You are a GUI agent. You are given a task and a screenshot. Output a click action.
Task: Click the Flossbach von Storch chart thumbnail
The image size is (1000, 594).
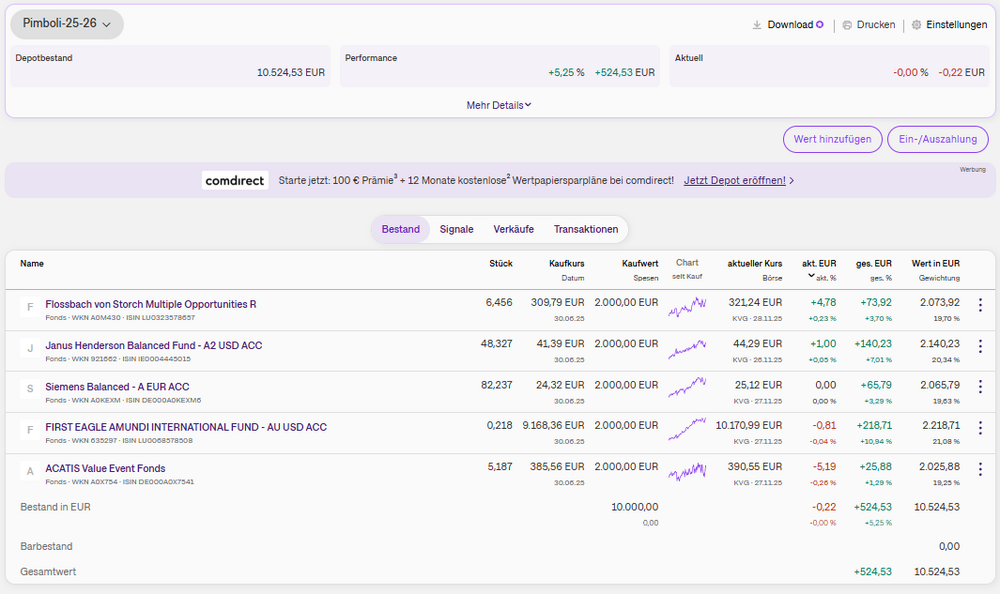pyautogui.click(x=687, y=305)
